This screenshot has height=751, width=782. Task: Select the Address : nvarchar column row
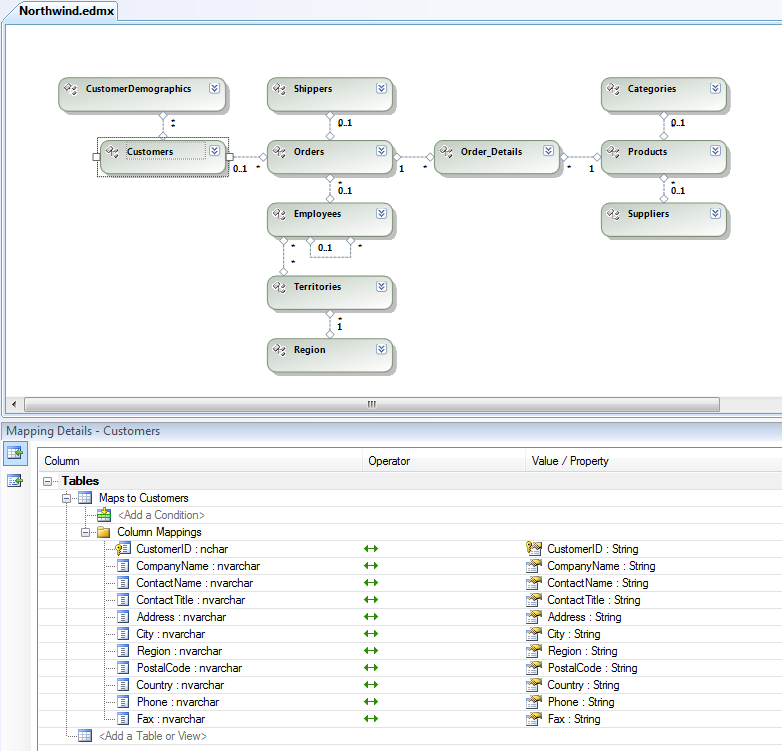coord(181,617)
